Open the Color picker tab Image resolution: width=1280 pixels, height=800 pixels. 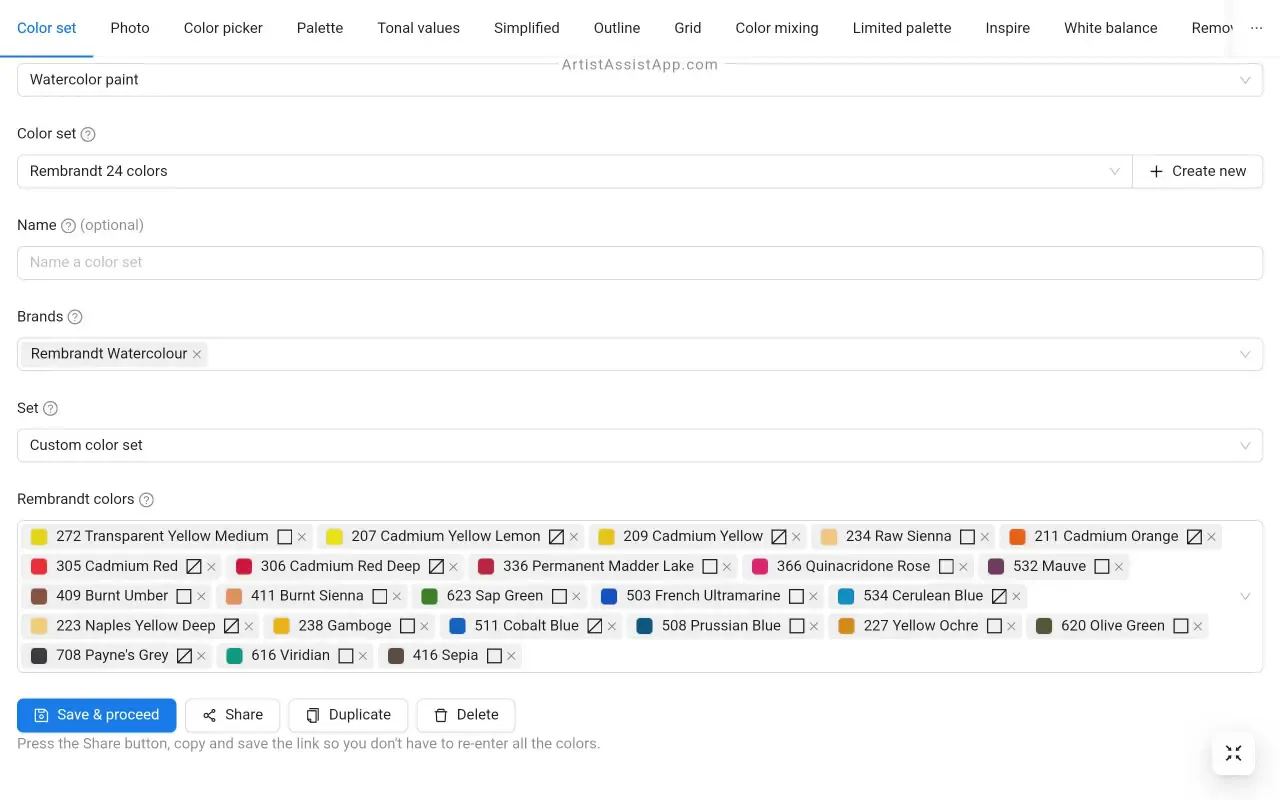(x=223, y=28)
